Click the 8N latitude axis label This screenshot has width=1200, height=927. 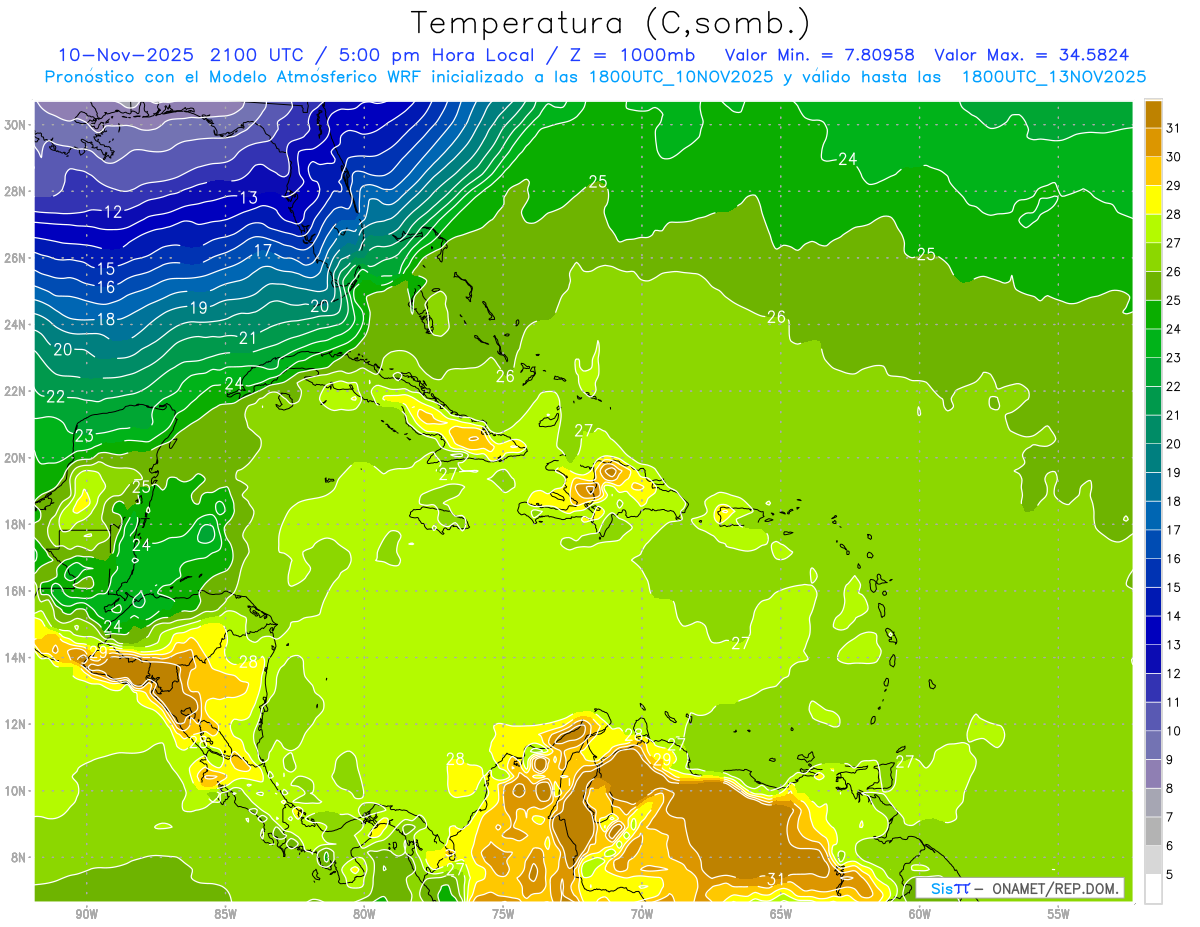pos(20,857)
